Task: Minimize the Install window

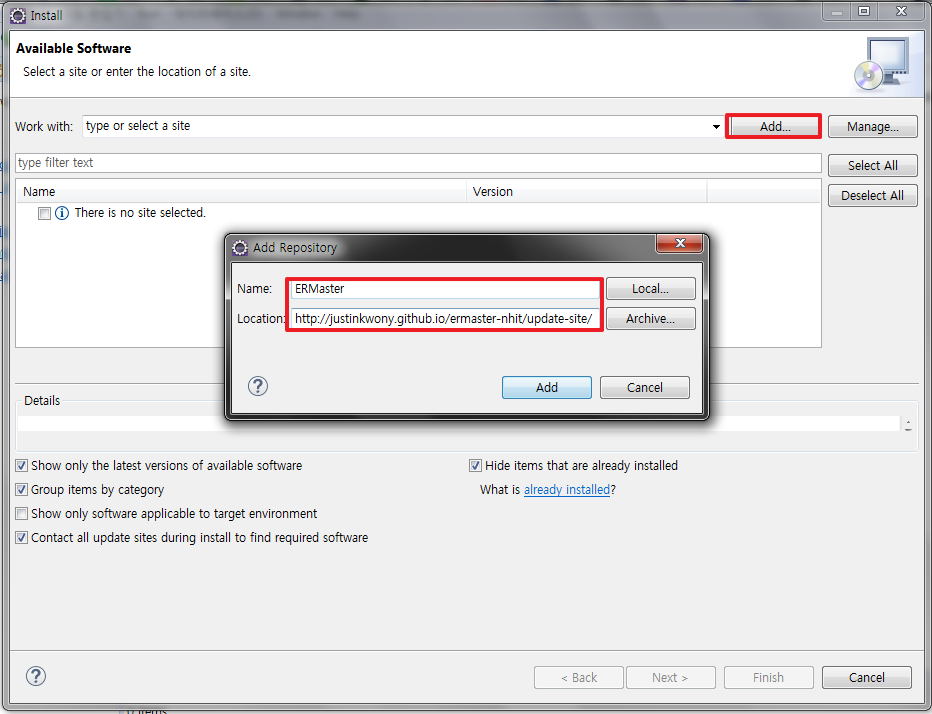Action: (x=837, y=11)
